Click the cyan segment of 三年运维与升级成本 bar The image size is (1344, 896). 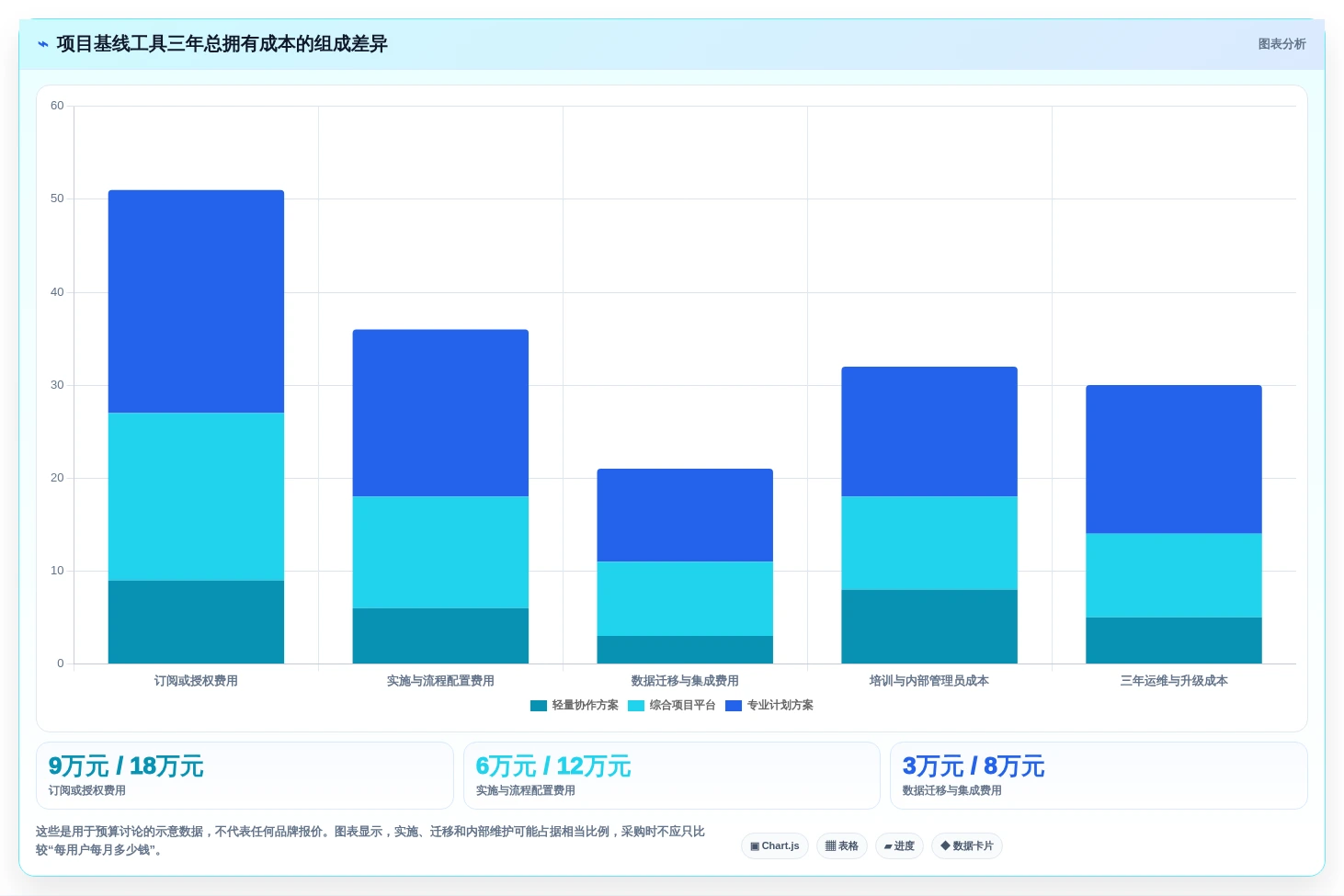click(1174, 575)
